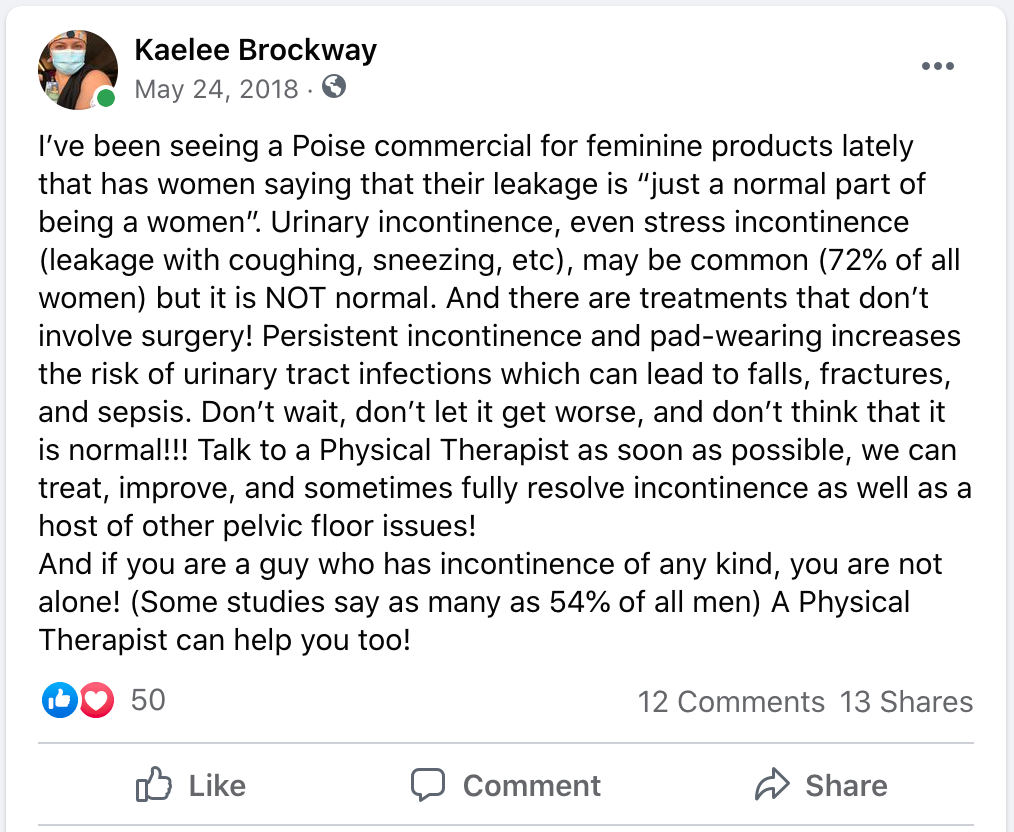Open Kaelee Brockway's profile picture
Viewport: 1014px width, 832px height.
76,70
